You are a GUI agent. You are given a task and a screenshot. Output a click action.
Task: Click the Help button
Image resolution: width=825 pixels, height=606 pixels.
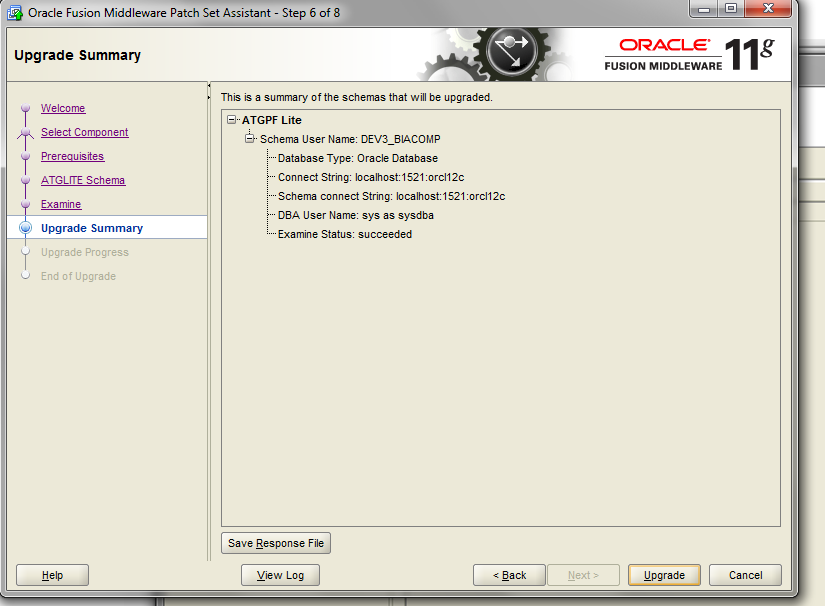click(53, 575)
